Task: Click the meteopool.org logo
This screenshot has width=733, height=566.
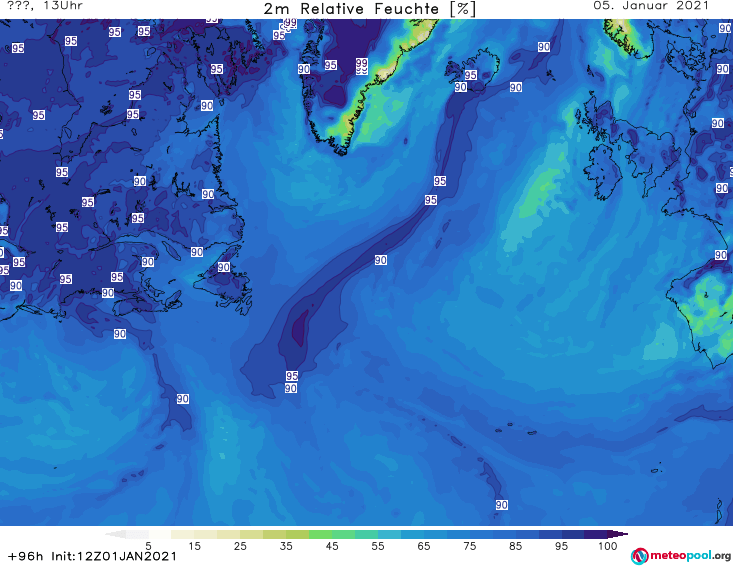Action: (x=681, y=556)
